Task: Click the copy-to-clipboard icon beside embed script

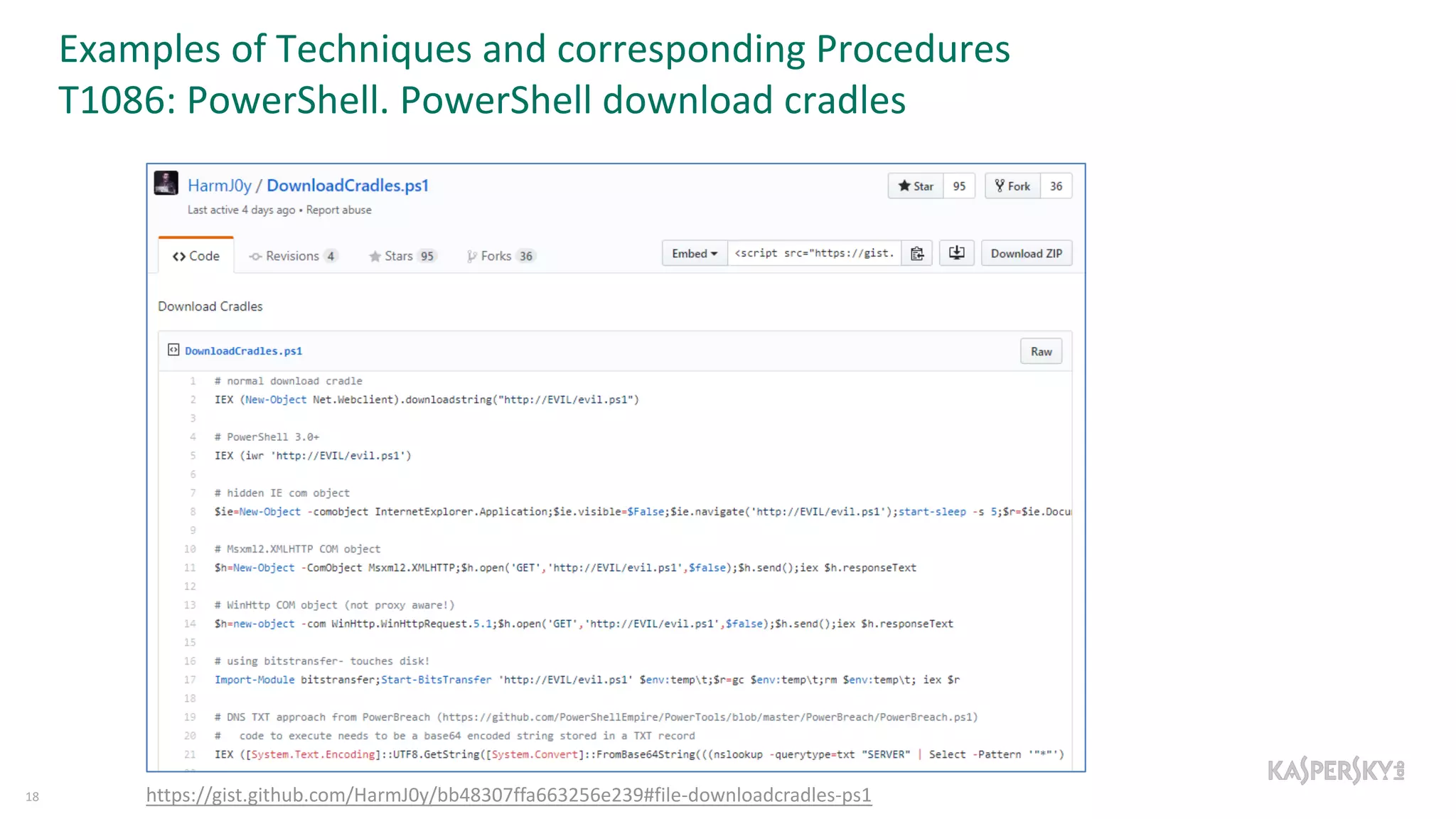Action: (917, 254)
